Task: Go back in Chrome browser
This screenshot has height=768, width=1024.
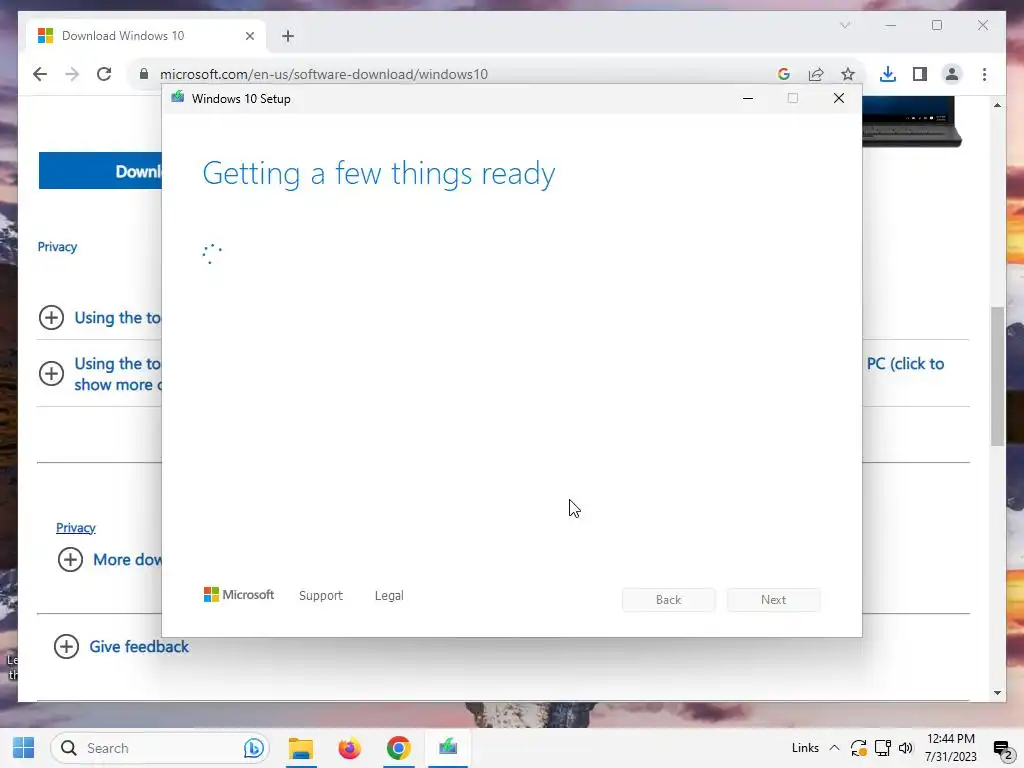Action: click(x=40, y=74)
